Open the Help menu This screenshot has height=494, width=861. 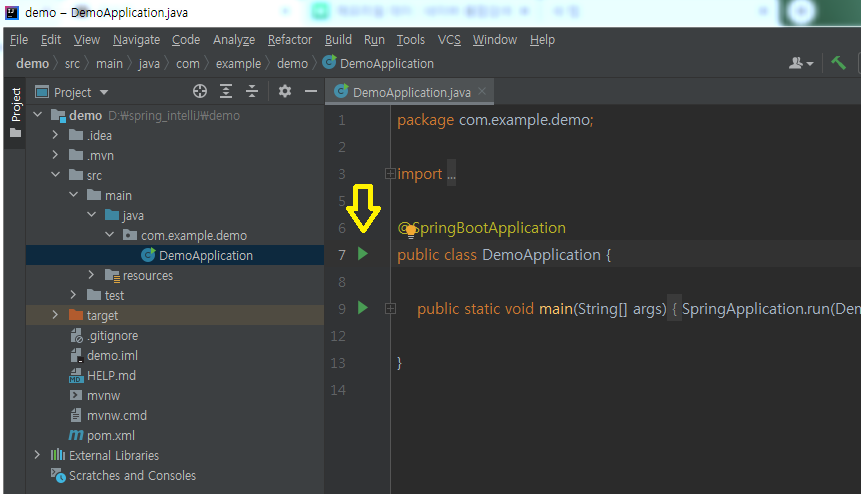[542, 40]
